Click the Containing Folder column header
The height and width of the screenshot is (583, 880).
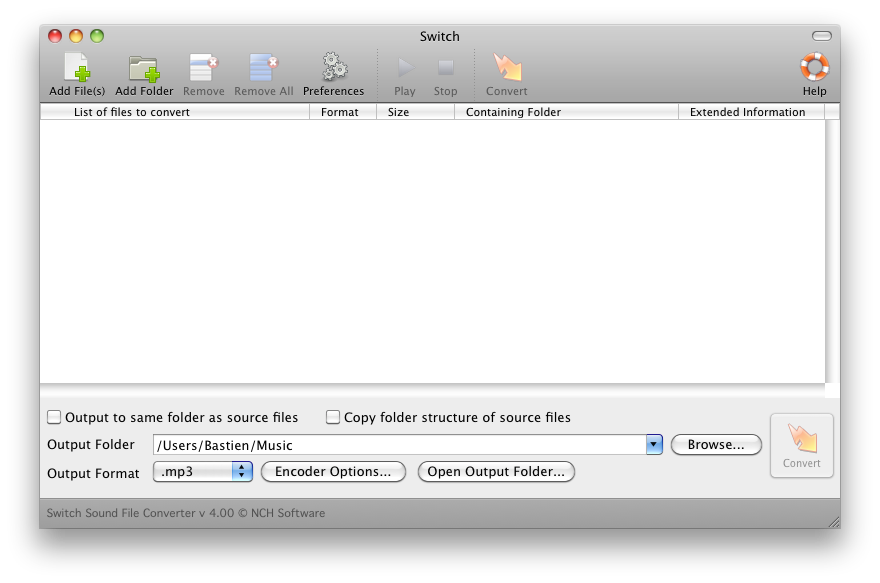tap(566, 112)
